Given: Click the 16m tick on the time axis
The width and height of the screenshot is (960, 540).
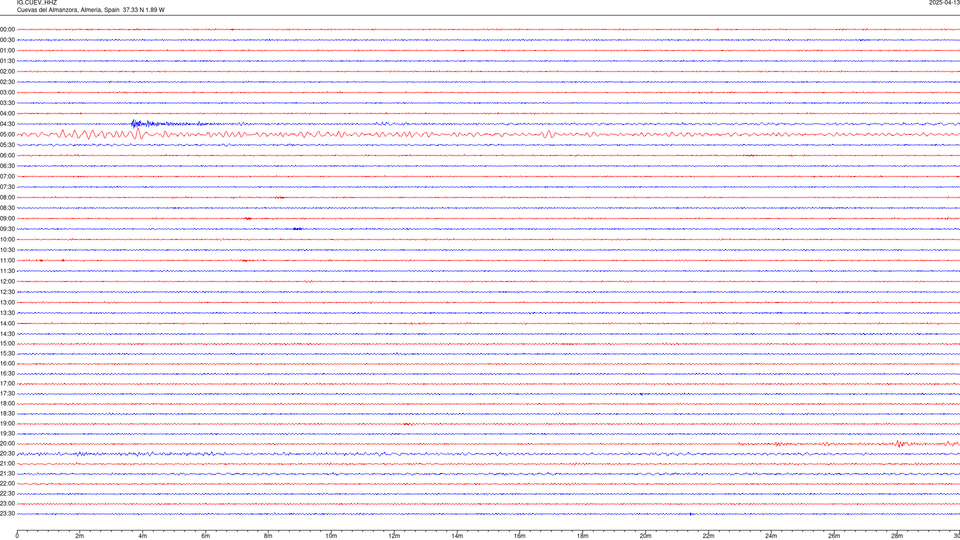Looking at the screenshot, I should click(520, 536).
